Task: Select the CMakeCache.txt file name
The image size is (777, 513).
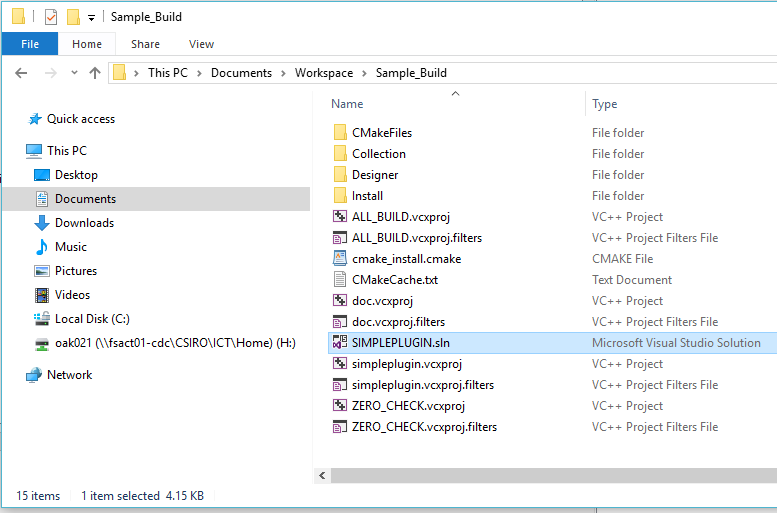Action: (x=395, y=280)
